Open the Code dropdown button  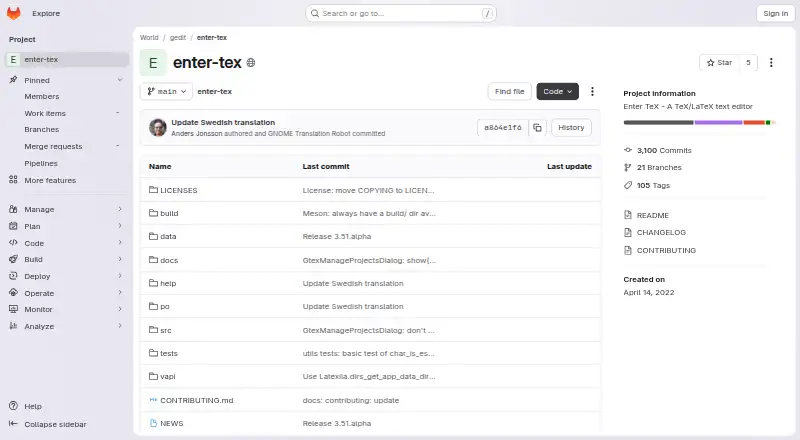pyautogui.click(x=557, y=91)
